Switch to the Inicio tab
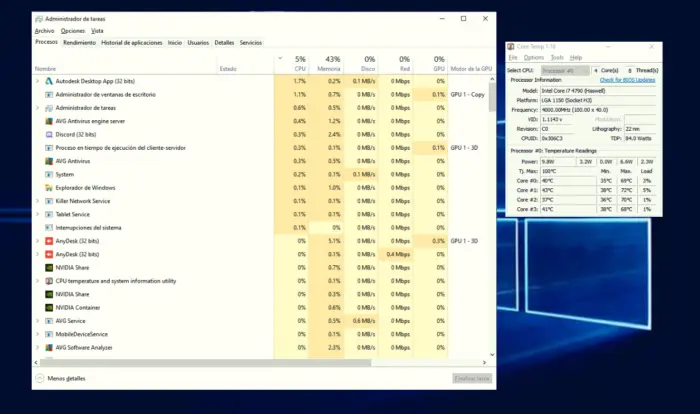The width and height of the screenshot is (700, 414). (175, 43)
